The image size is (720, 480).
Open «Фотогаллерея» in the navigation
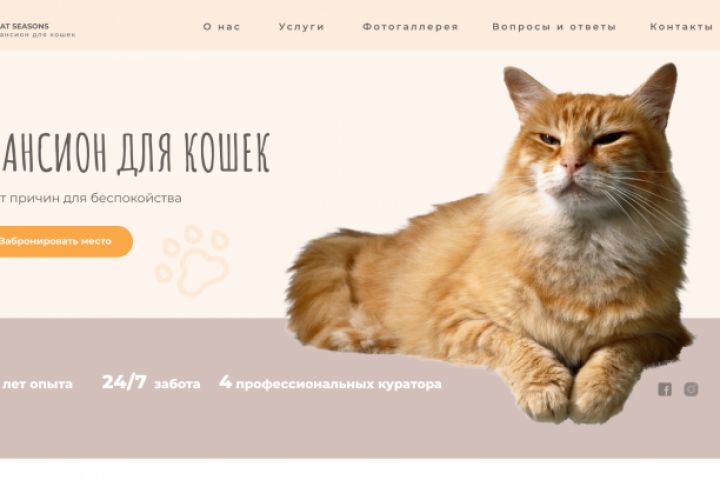(411, 27)
